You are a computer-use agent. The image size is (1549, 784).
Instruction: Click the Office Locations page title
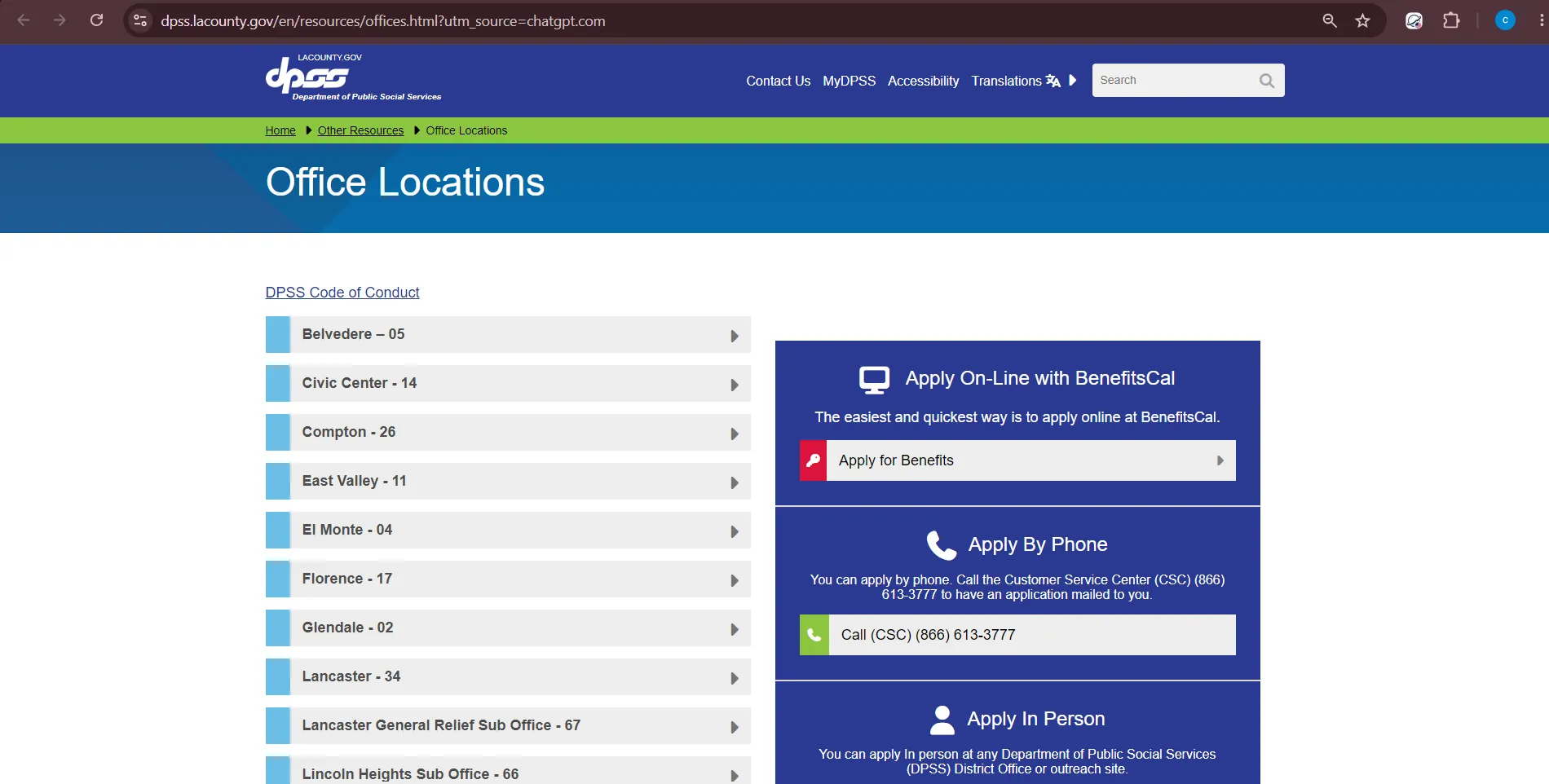pyautogui.click(x=405, y=182)
